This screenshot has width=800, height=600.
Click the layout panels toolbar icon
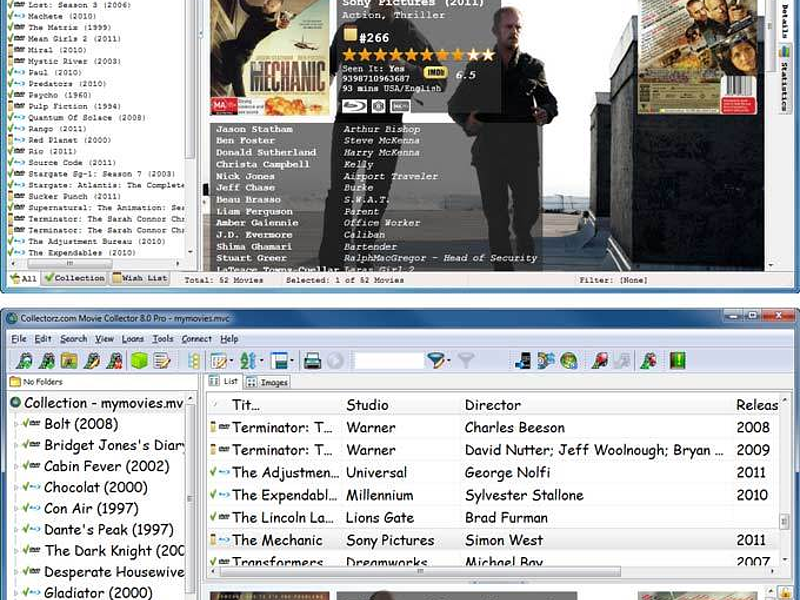click(279, 361)
